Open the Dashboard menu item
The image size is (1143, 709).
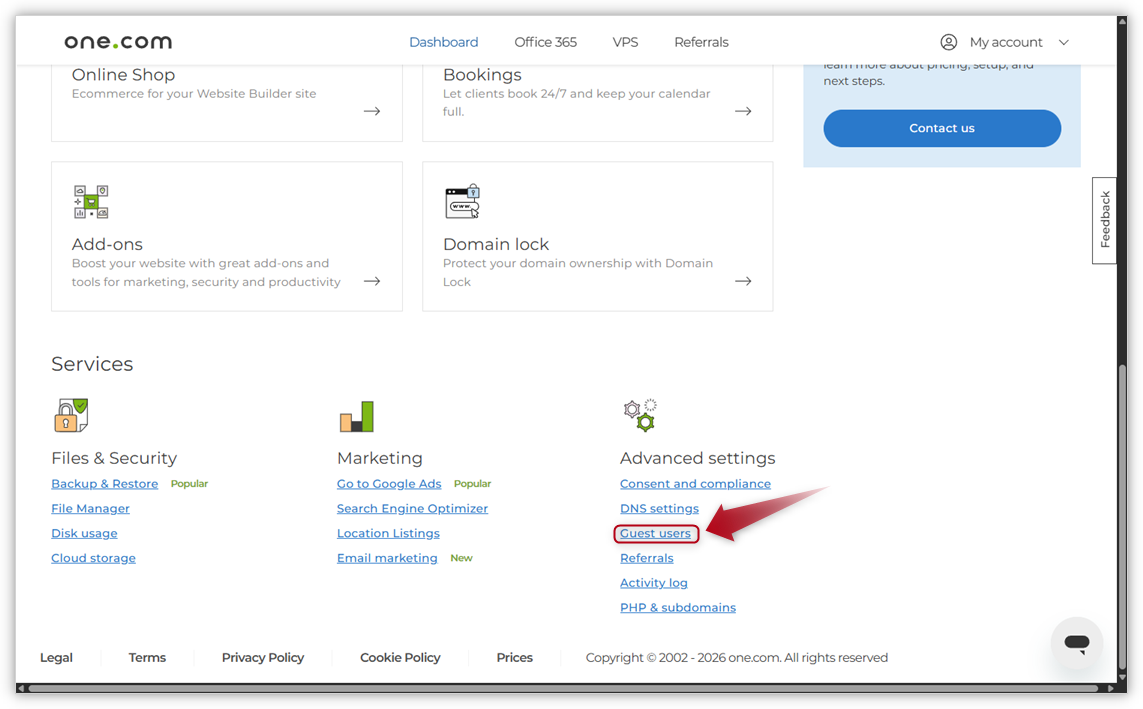[444, 42]
